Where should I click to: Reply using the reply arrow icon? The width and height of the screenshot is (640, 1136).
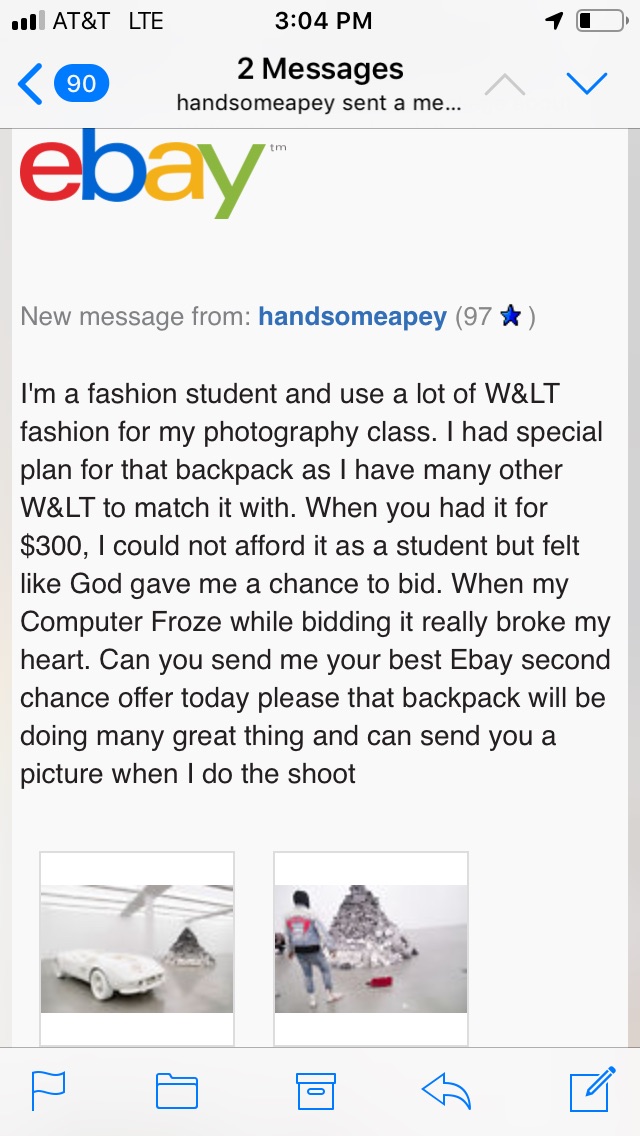[x=446, y=1091]
